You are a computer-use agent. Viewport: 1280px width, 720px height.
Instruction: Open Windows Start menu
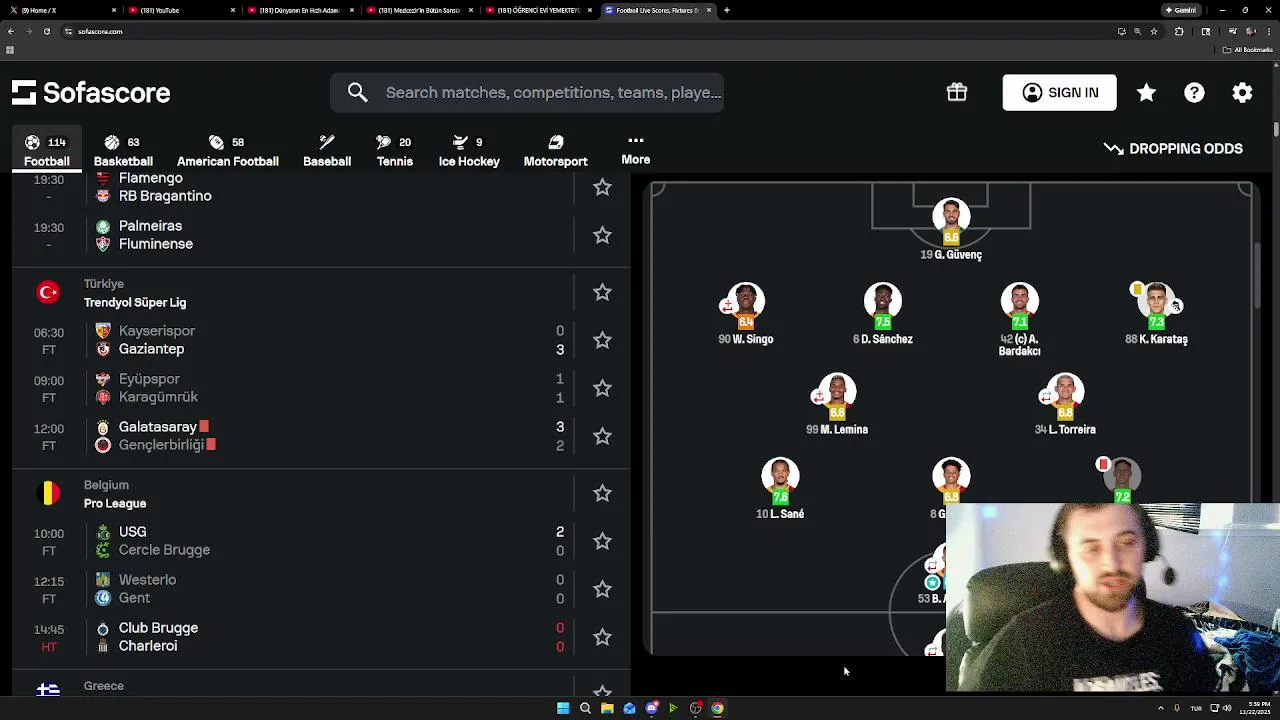point(563,708)
